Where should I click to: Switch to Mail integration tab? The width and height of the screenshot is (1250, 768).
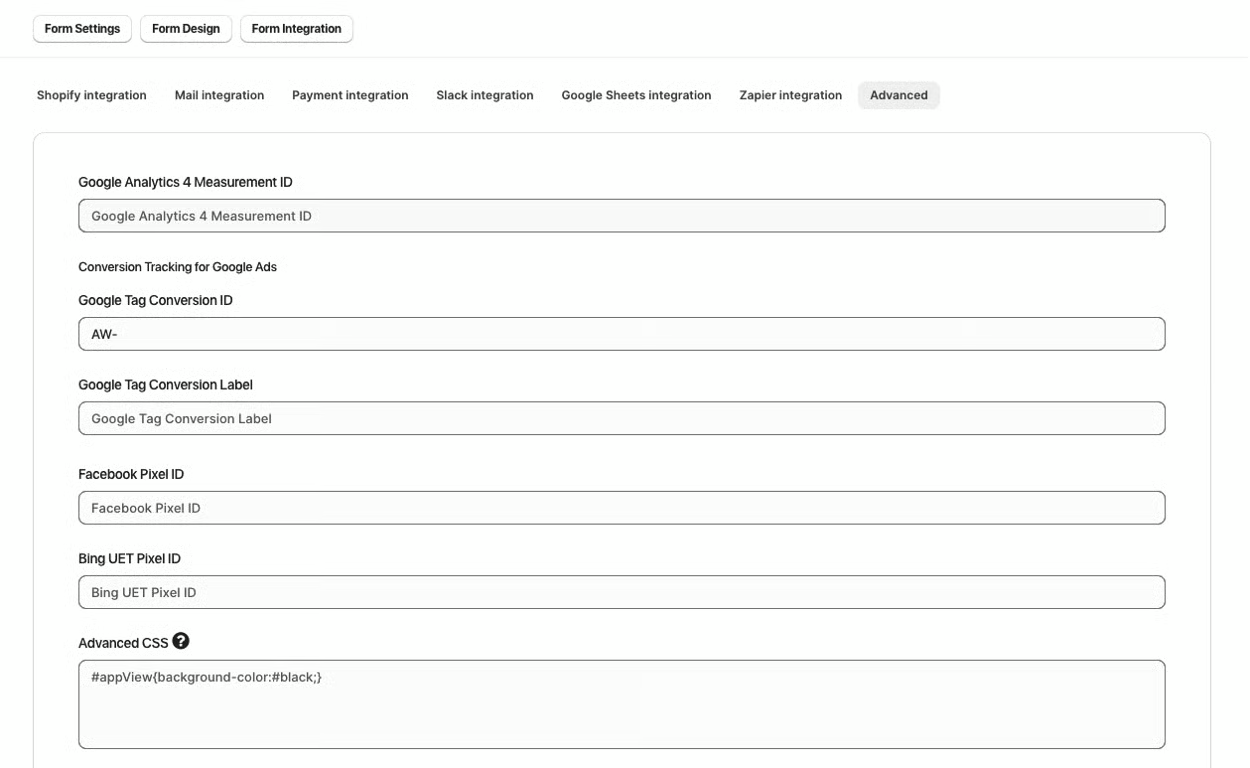219,95
